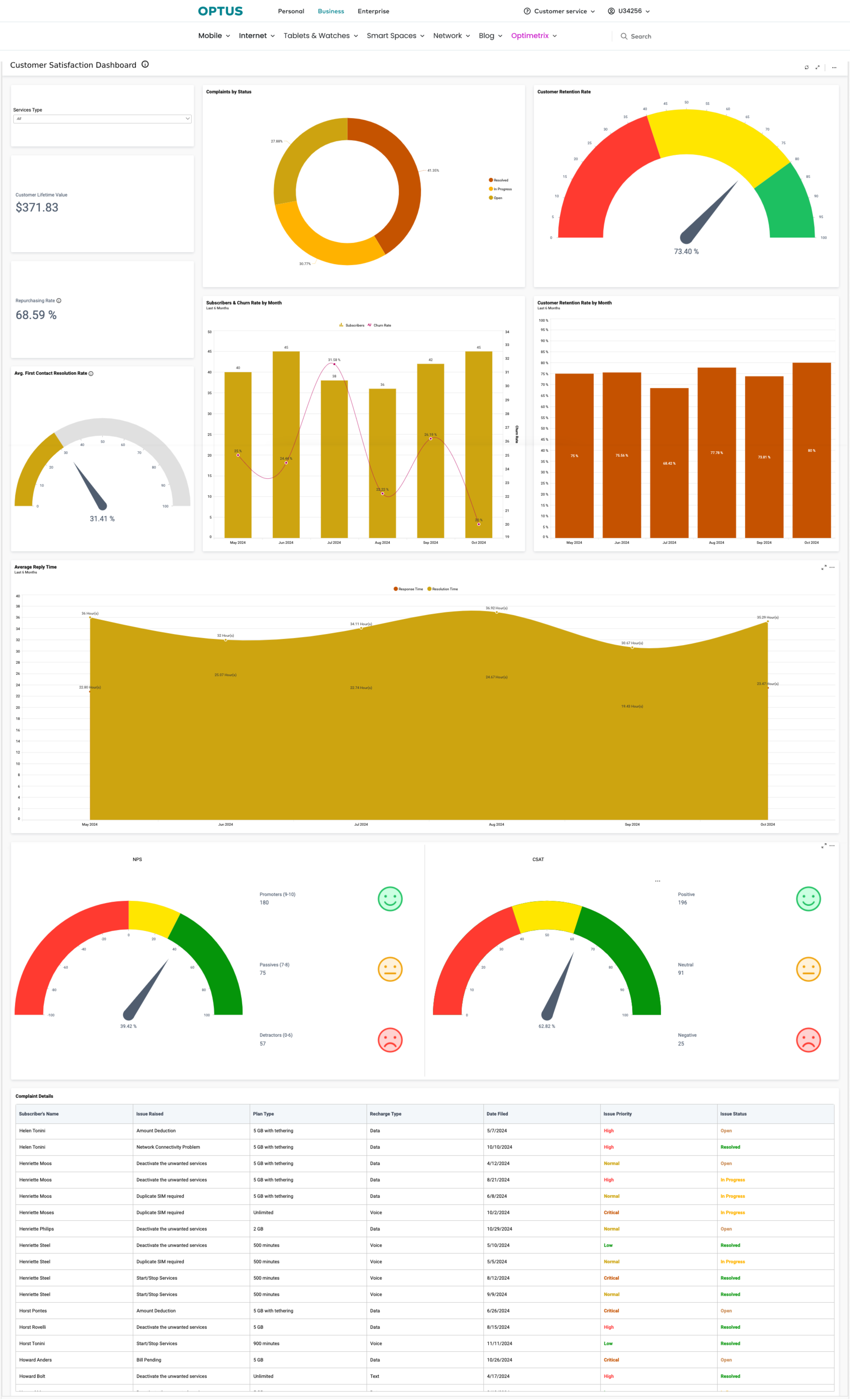The width and height of the screenshot is (850, 1400).
Task: Click the Search field
Action: (641, 36)
